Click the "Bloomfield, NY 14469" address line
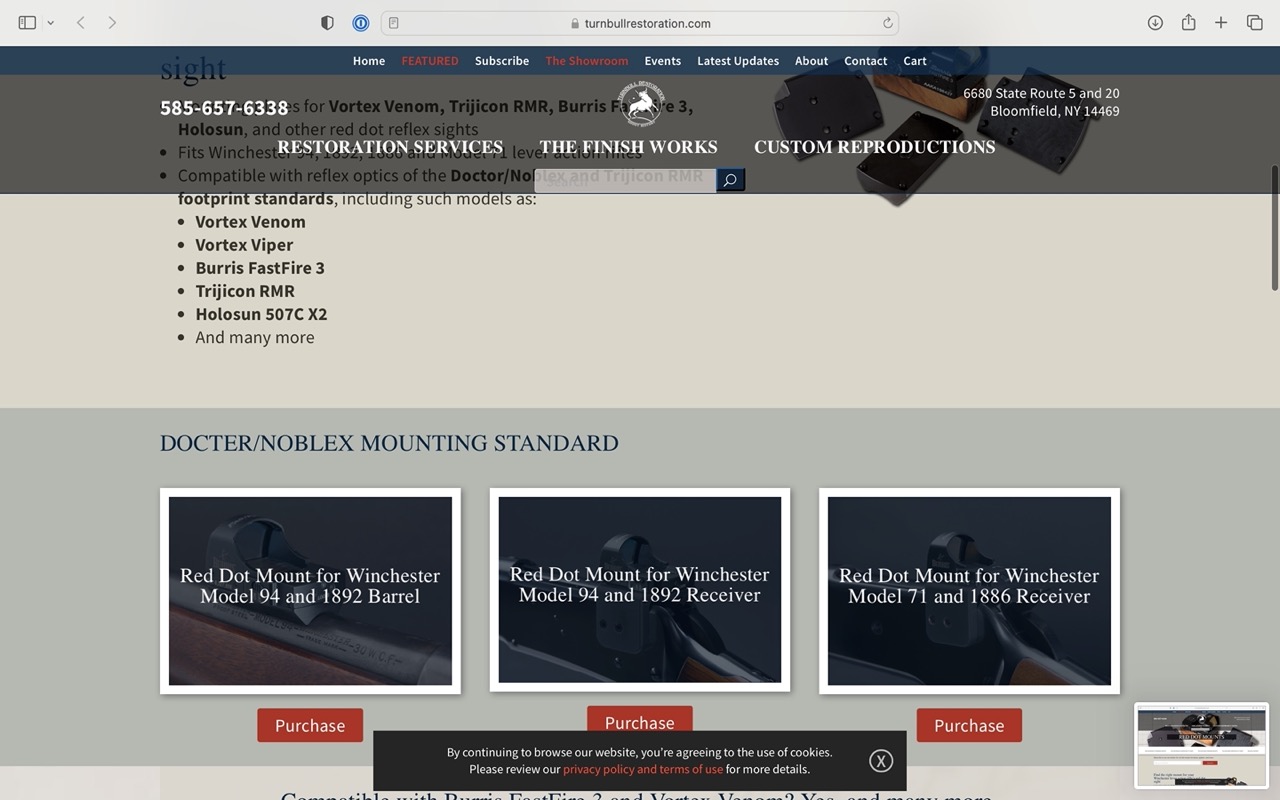This screenshot has width=1280, height=800. [1055, 111]
